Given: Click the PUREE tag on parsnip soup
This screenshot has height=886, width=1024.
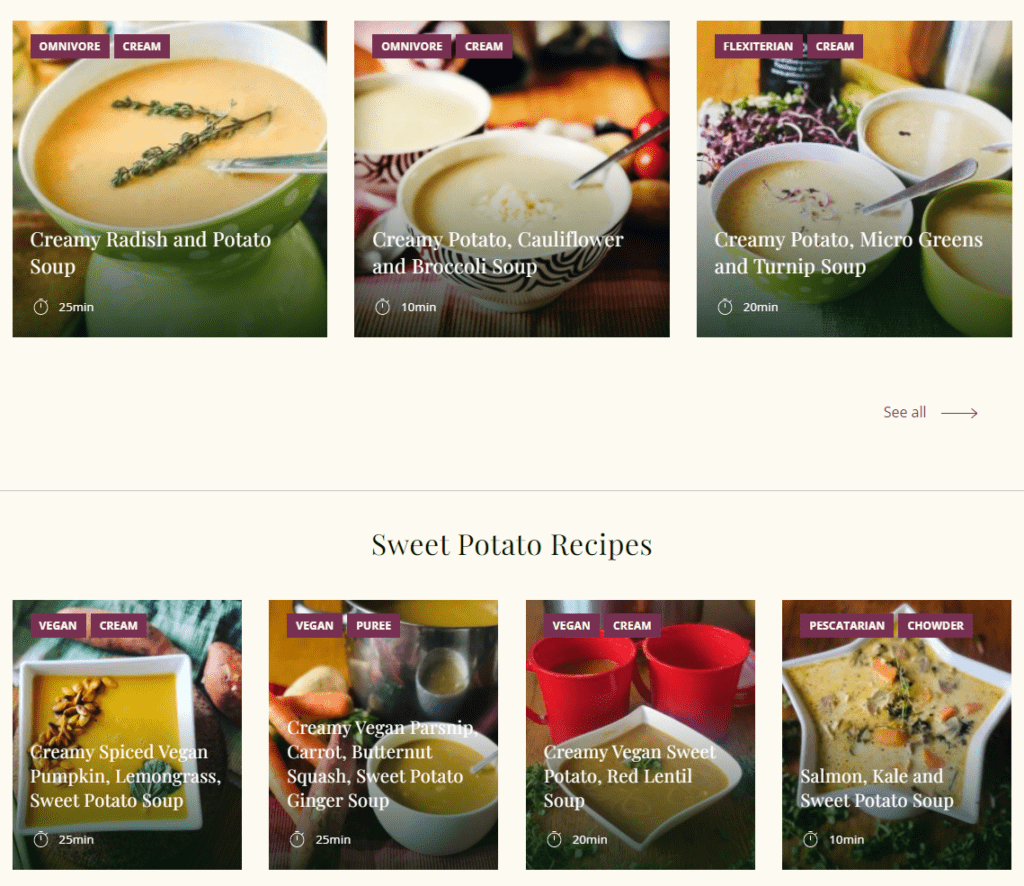Looking at the screenshot, I should 373,625.
